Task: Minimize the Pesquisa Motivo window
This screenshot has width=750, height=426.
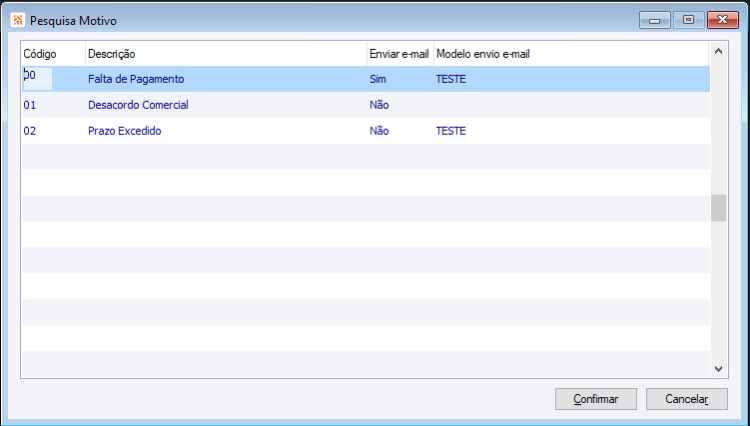Action: click(x=655, y=21)
